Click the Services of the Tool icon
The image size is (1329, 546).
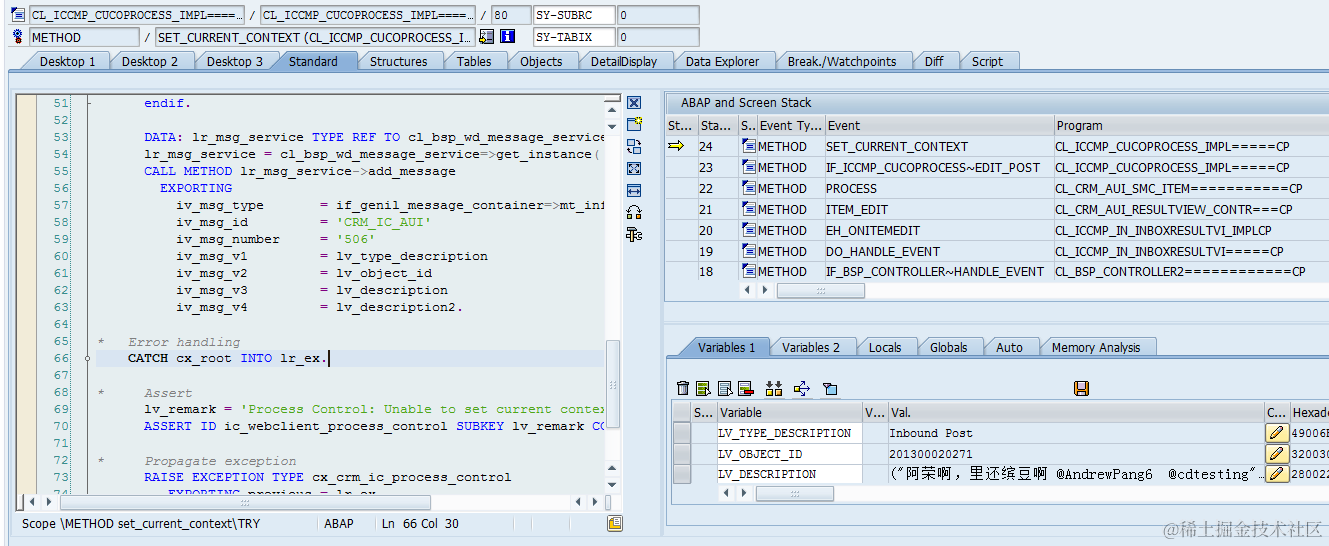(634, 212)
